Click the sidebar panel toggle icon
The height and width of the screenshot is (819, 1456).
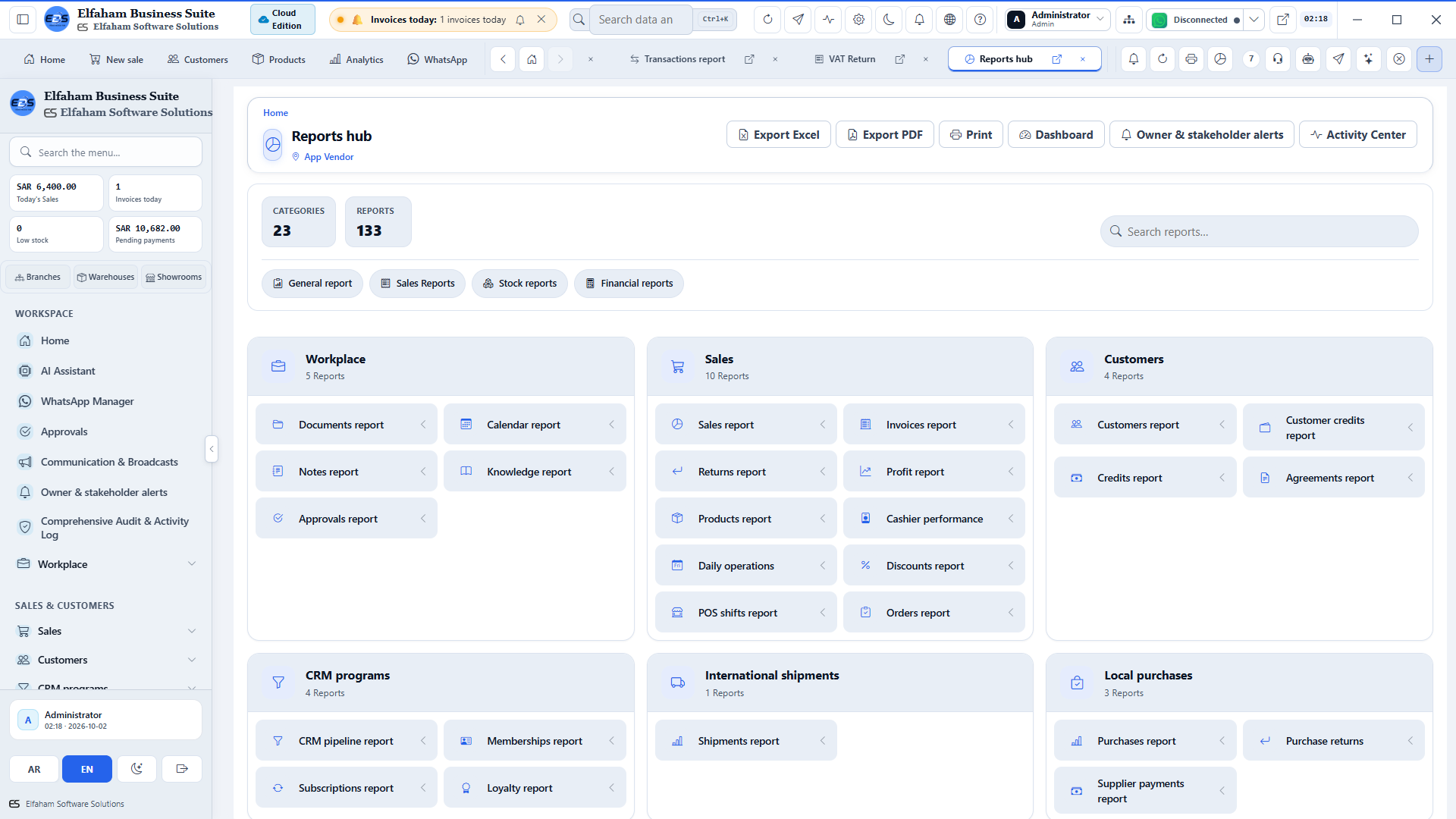(23, 20)
